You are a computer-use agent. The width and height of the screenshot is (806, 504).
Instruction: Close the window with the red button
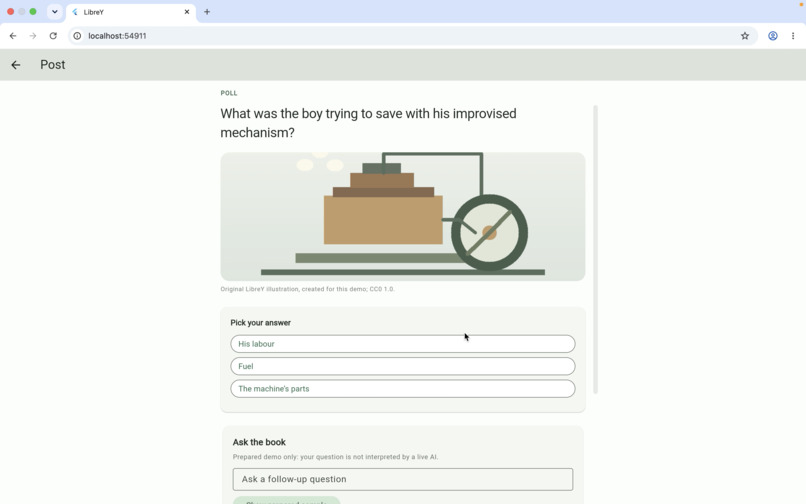[10, 11]
